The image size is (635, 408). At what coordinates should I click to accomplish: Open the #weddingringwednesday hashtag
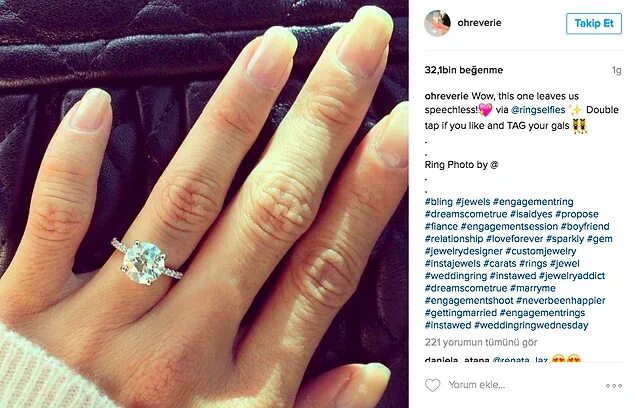point(531,325)
